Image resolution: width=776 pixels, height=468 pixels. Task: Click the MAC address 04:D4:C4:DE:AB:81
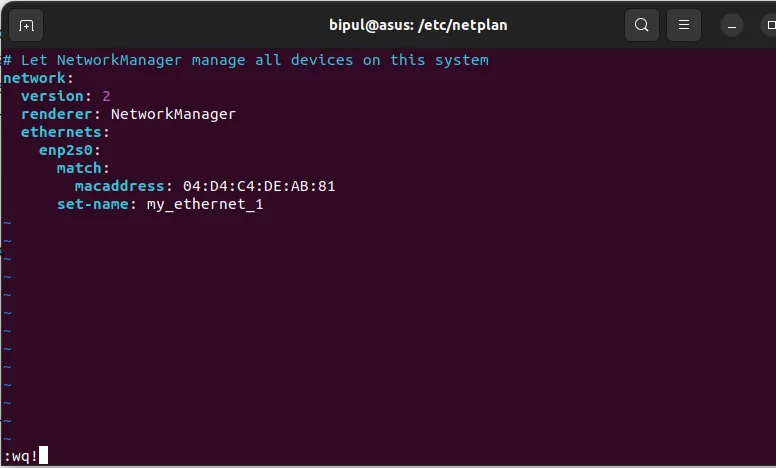coord(259,186)
